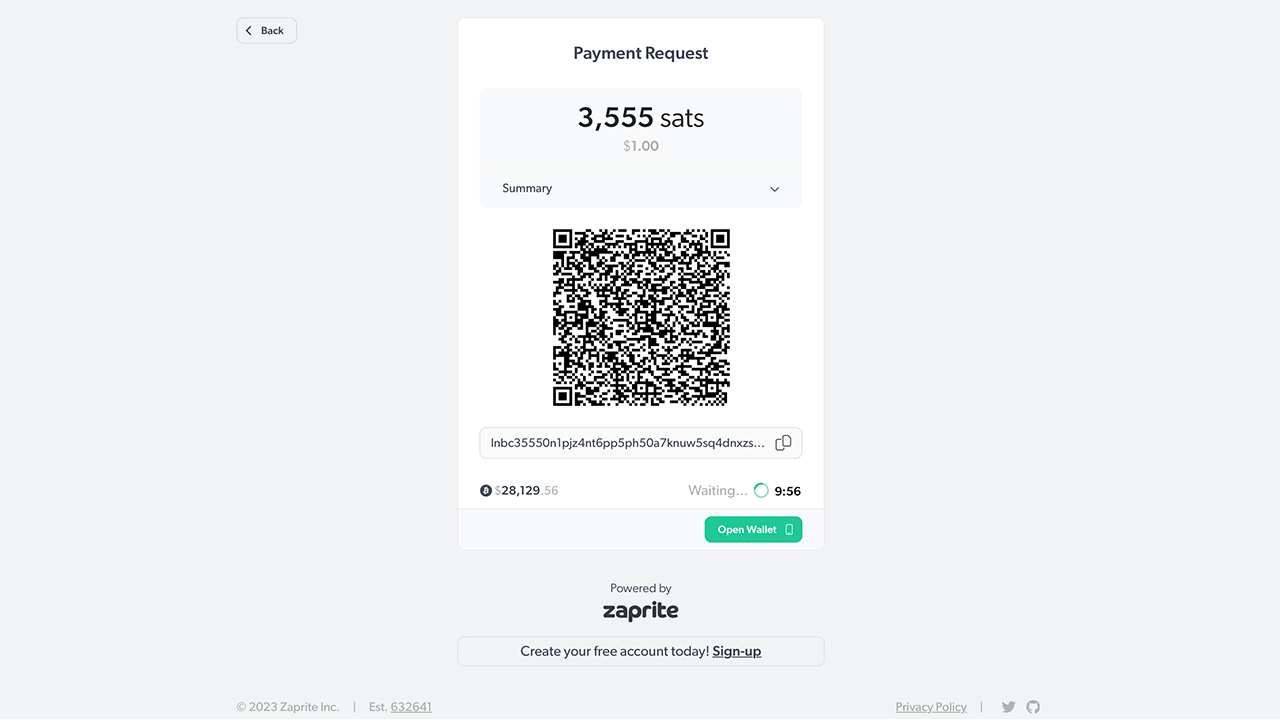Viewport: 1280px width, 720px height.
Task: Click the Summary dropdown chevron
Action: tap(774, 188)
